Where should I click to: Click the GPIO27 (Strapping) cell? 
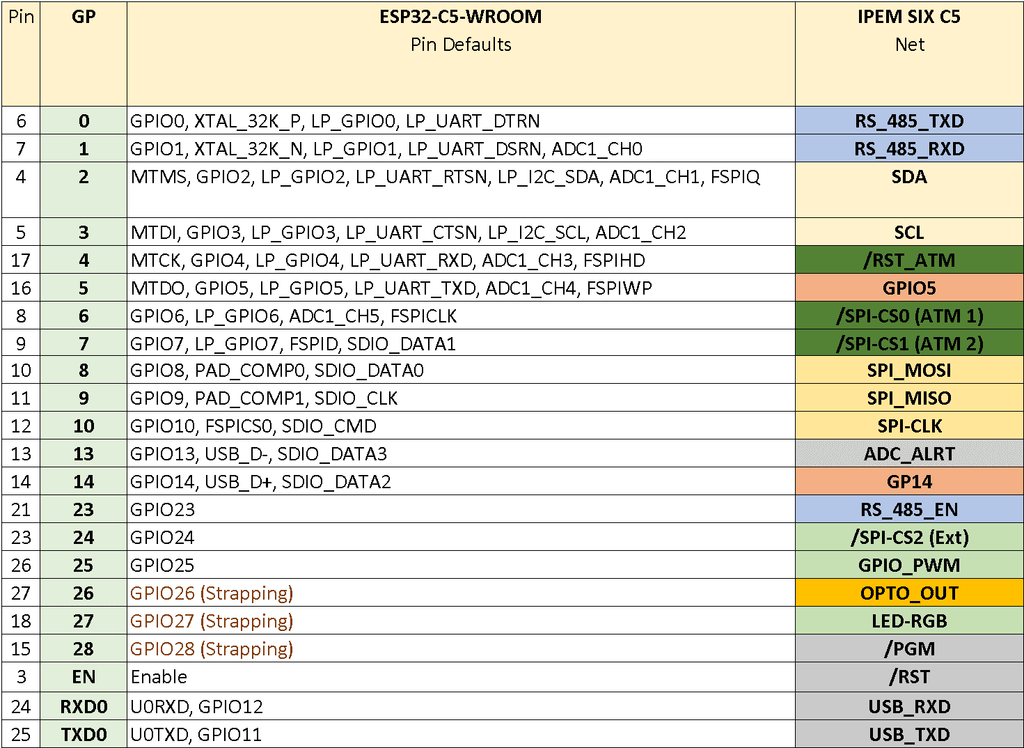coord(461,621)
